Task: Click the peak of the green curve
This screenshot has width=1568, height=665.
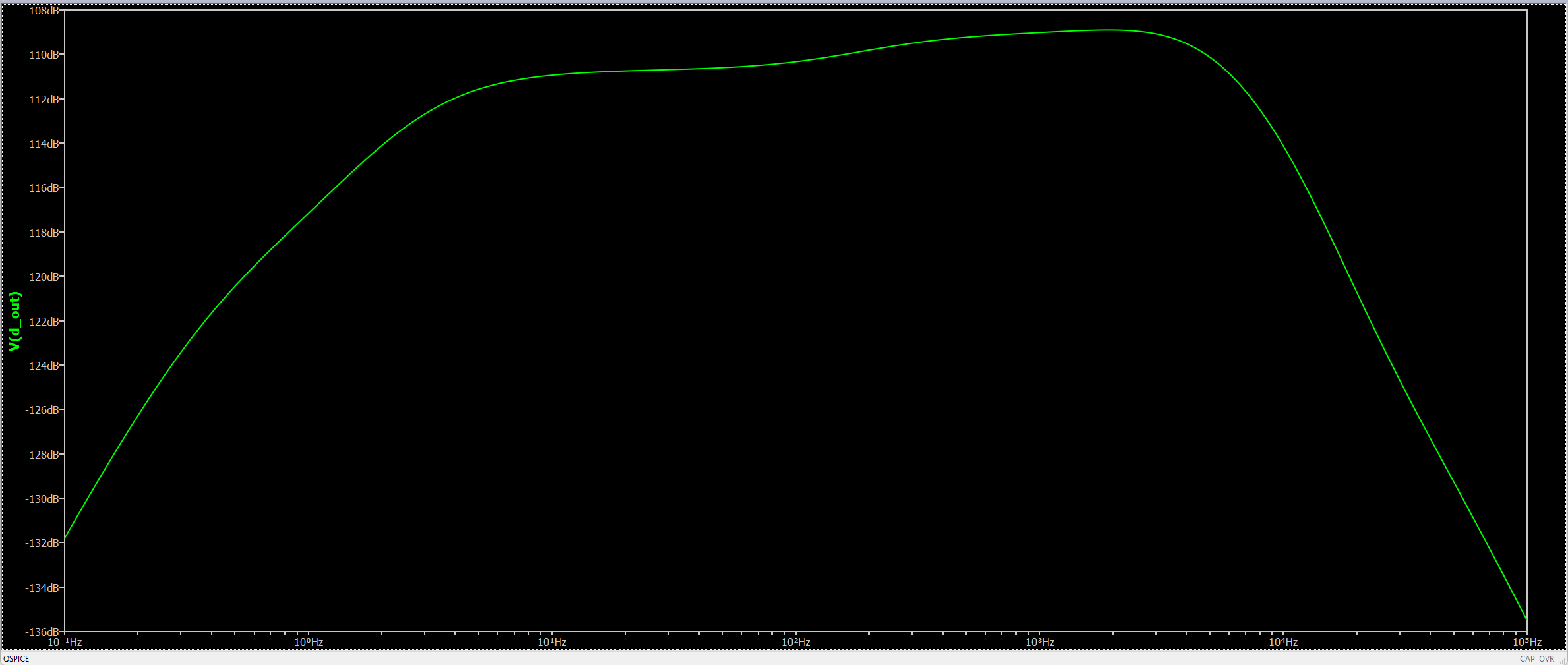Action: 1111,30
